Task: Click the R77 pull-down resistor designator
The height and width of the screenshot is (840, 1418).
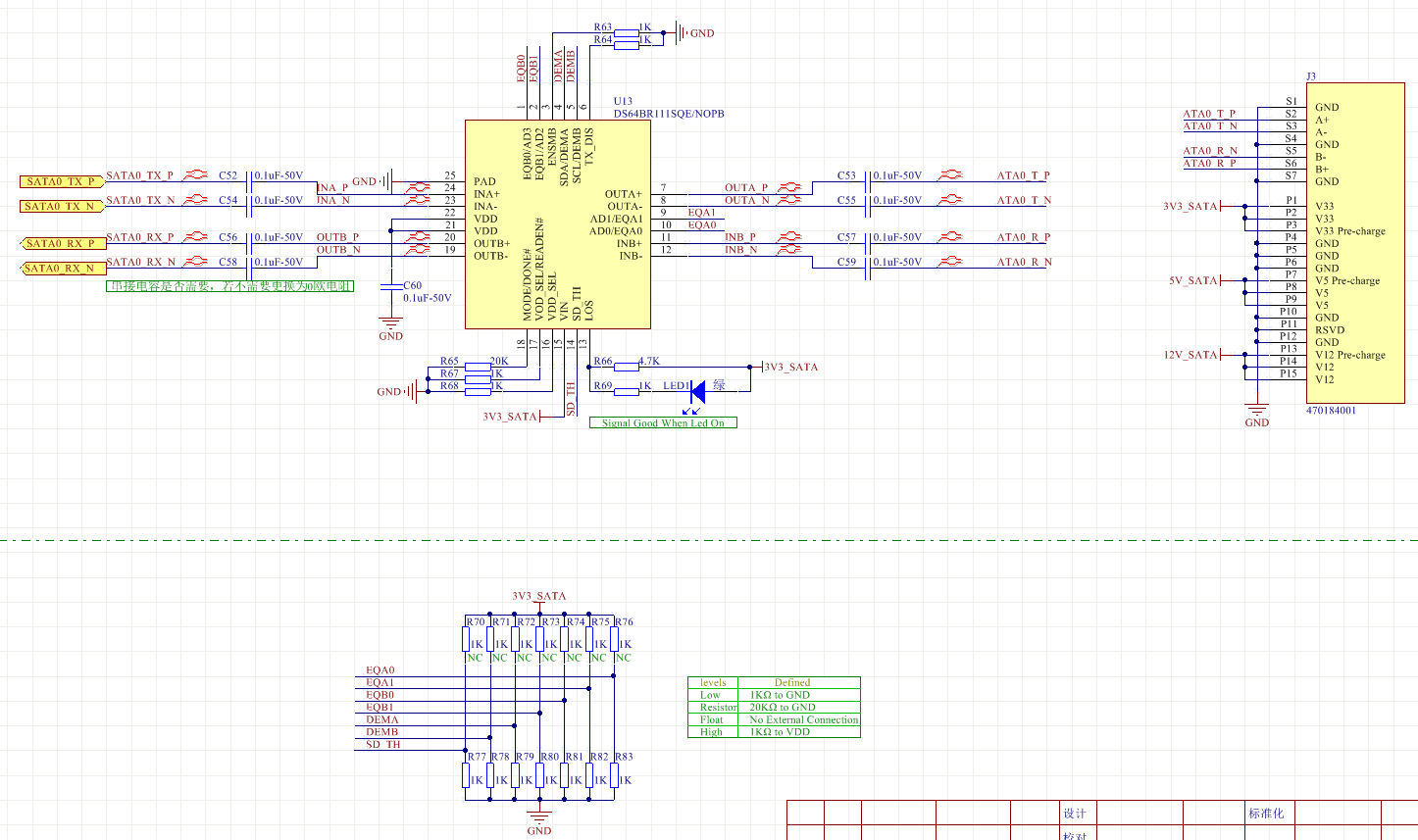Action: 477,757
